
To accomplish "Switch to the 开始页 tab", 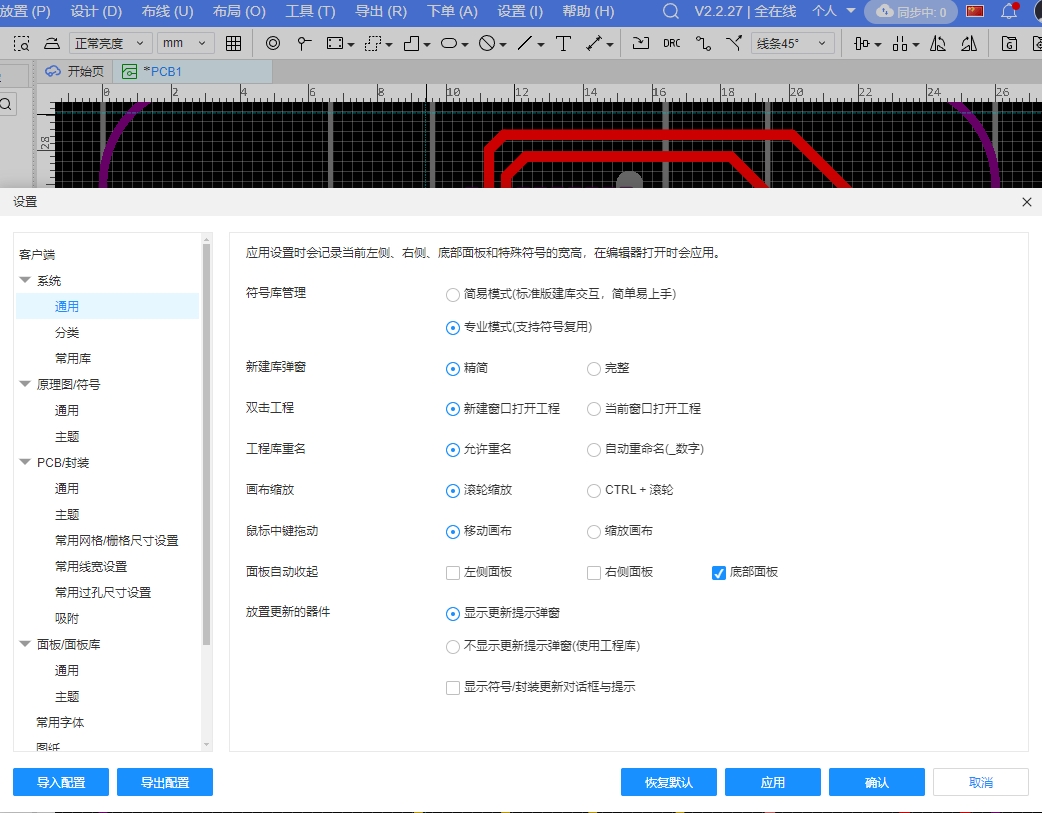I will [74, 72].
